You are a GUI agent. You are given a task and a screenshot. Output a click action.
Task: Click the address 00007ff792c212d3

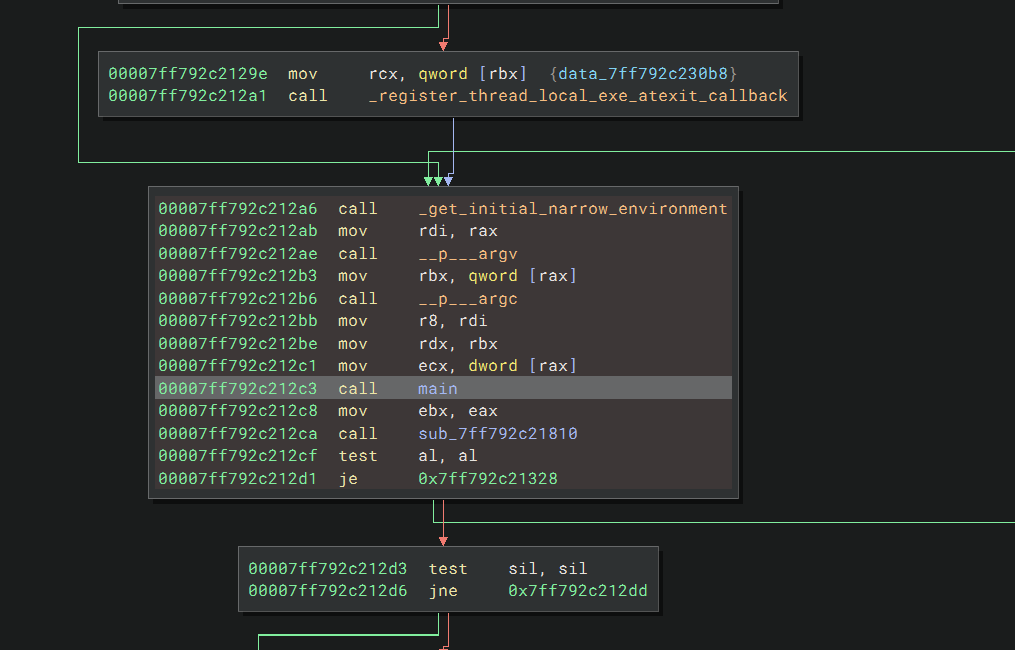[327, 569]
